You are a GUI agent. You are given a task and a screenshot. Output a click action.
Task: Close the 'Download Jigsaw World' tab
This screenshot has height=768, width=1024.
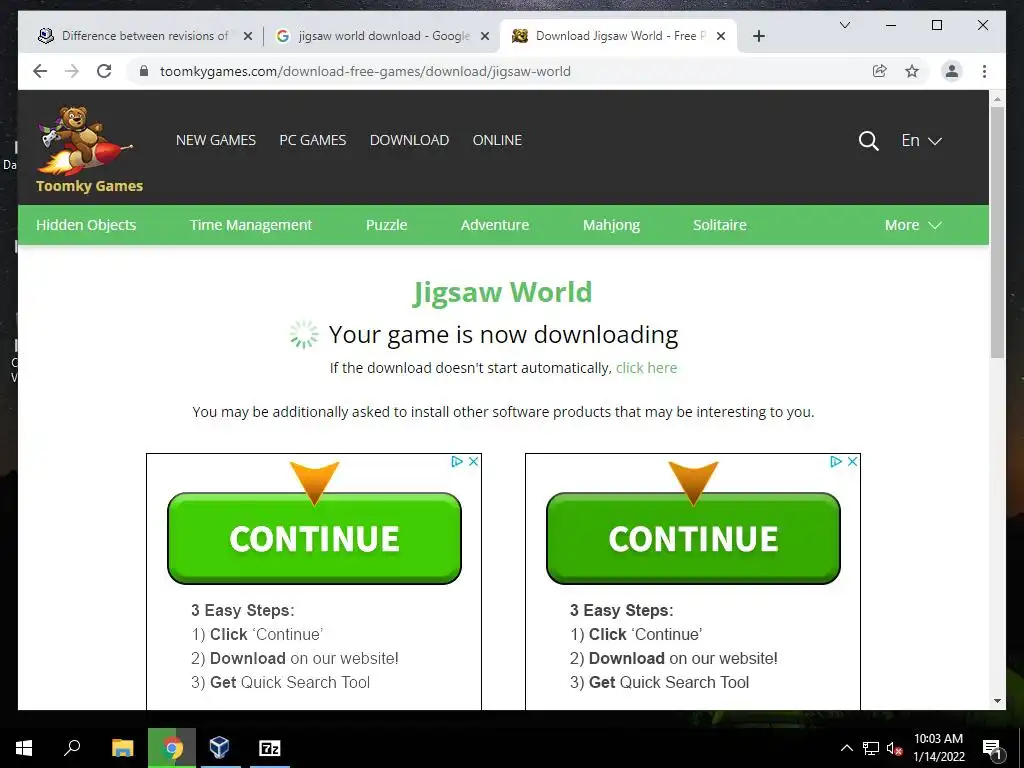click(720, 36)
